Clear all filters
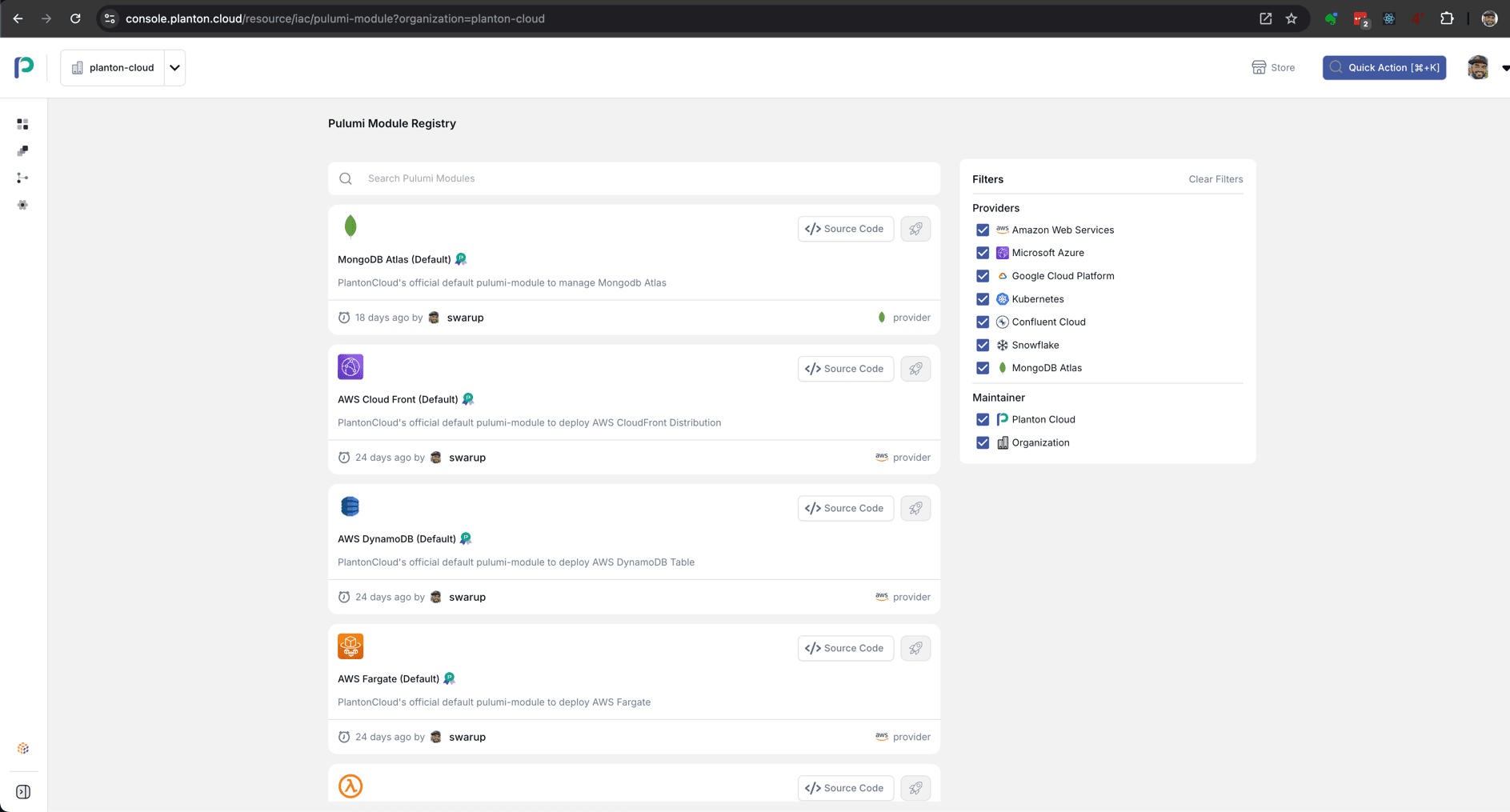 click(x=1216, y=179)
